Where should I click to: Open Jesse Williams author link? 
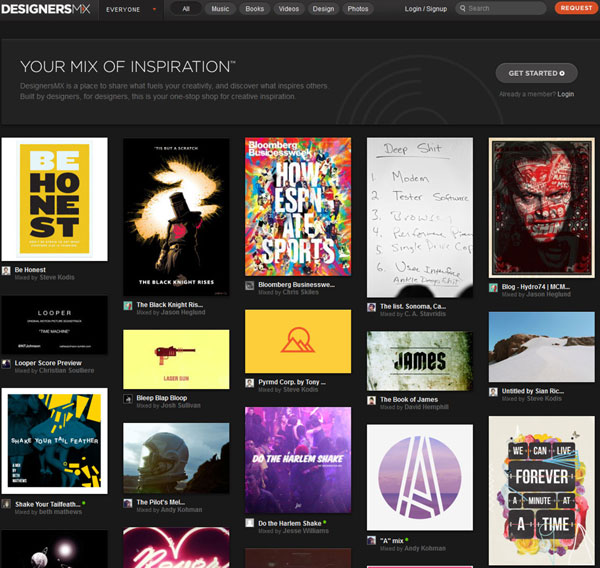(x=305, y=531)
